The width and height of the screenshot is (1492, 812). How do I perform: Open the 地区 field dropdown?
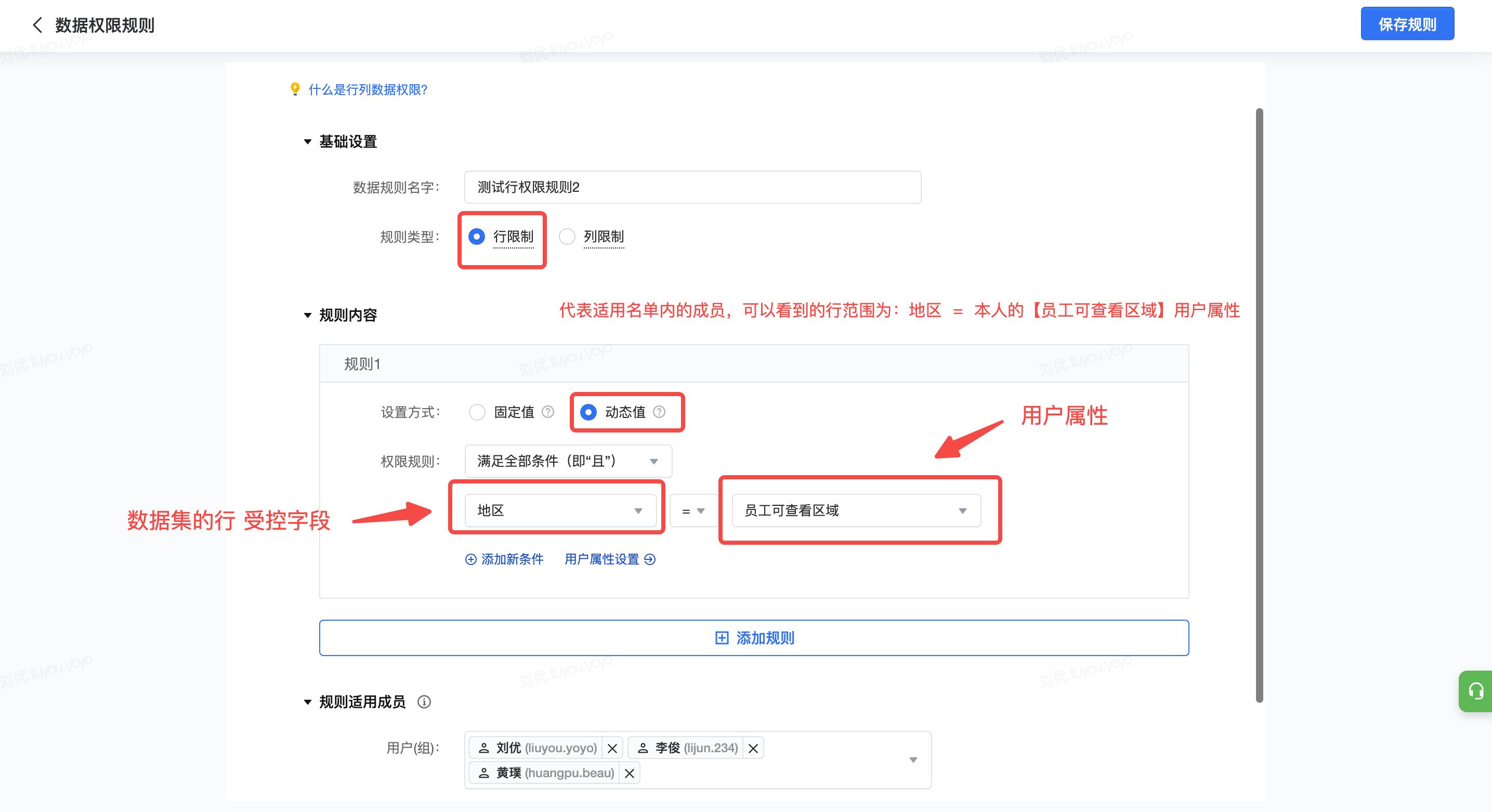point(560,510)
